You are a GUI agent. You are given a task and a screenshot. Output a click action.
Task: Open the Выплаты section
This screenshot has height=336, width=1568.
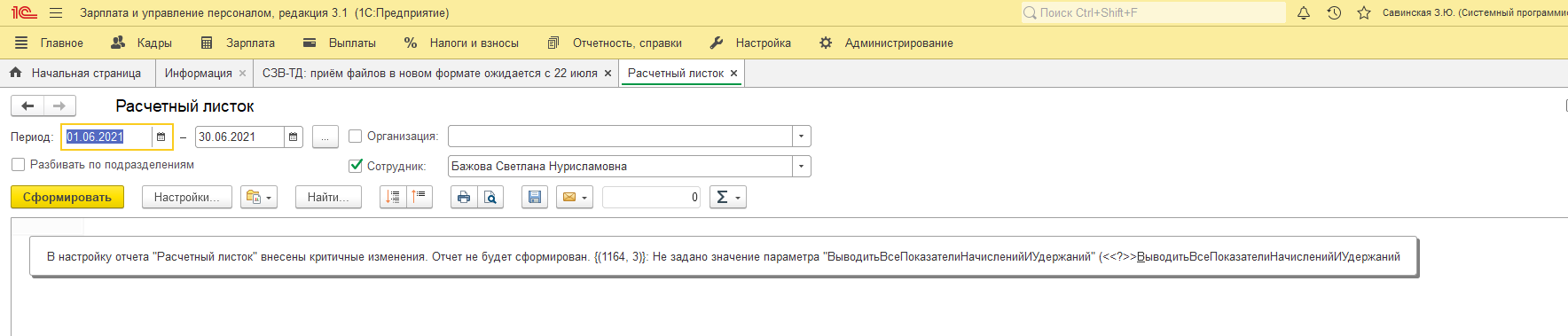coord(340,43)
